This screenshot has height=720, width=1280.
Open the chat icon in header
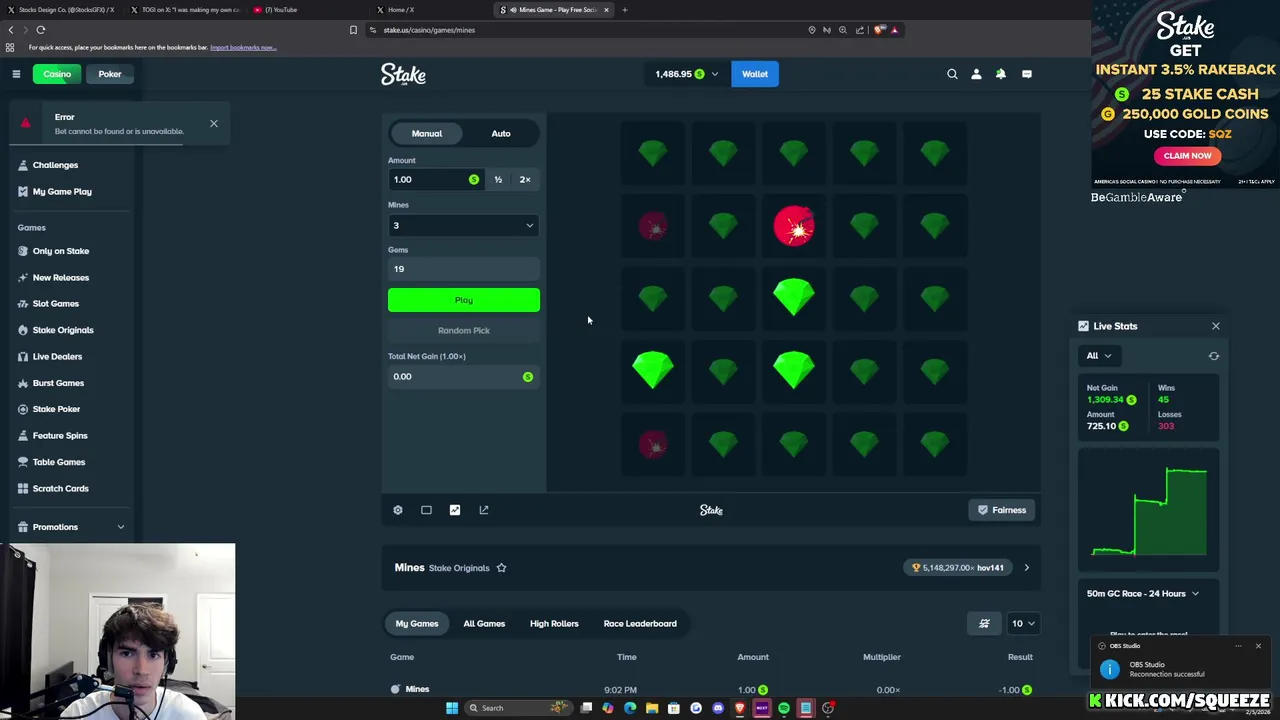pyautogui.click(x=1027, y=74)
